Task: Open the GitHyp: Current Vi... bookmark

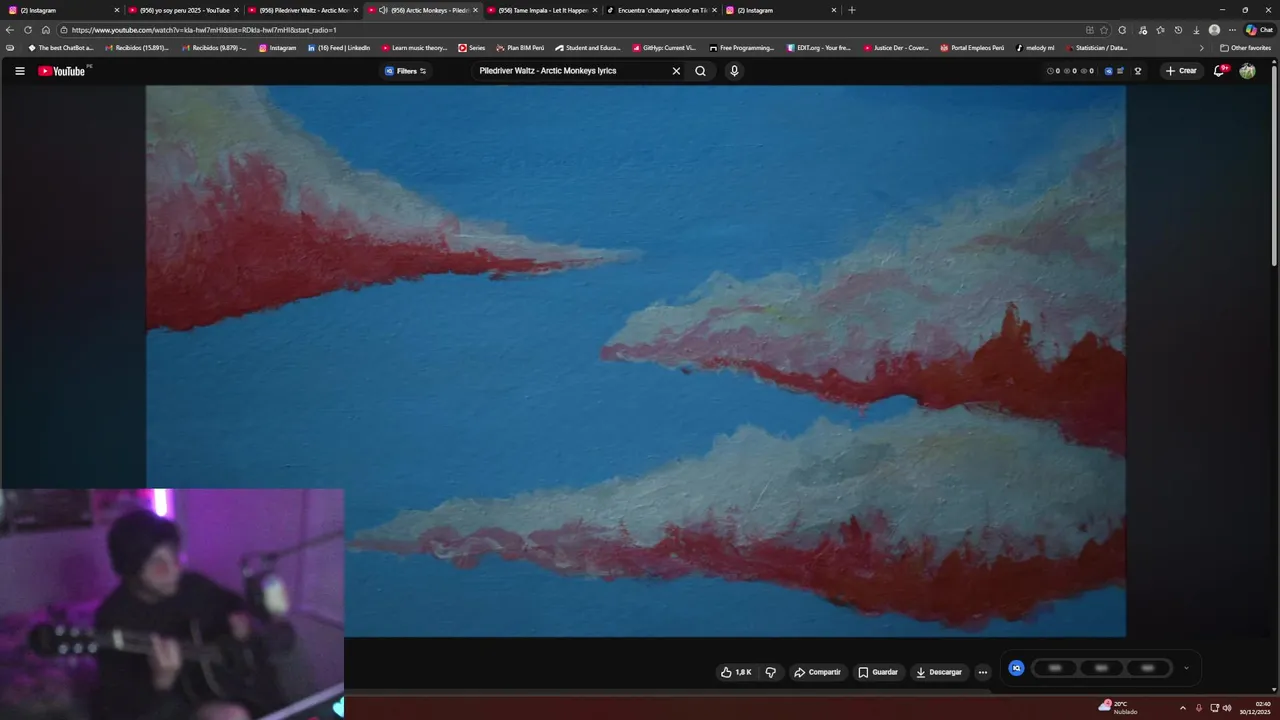Action: (x=664, y=48)
